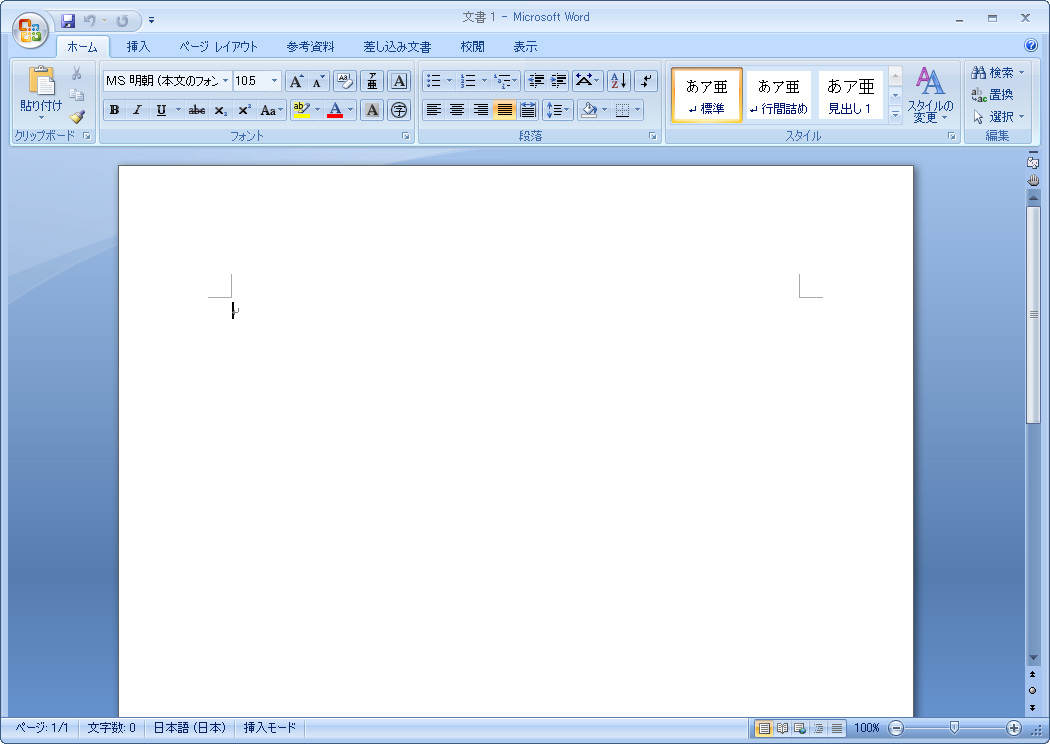This screenshot has width=1050, height=744.
Task: Apply the 見出し 1 style
Action: point(850,95)
